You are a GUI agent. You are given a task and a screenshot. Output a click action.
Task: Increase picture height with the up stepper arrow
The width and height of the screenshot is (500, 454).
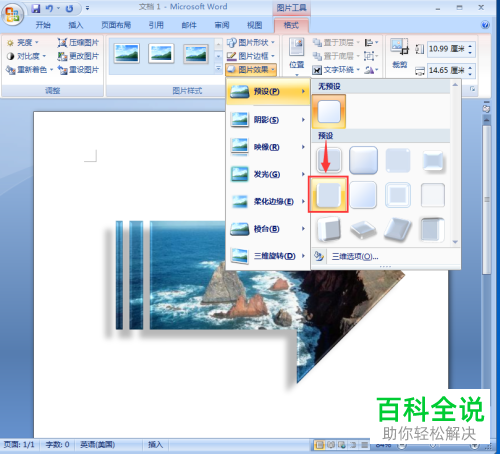[x=470, y=46]
